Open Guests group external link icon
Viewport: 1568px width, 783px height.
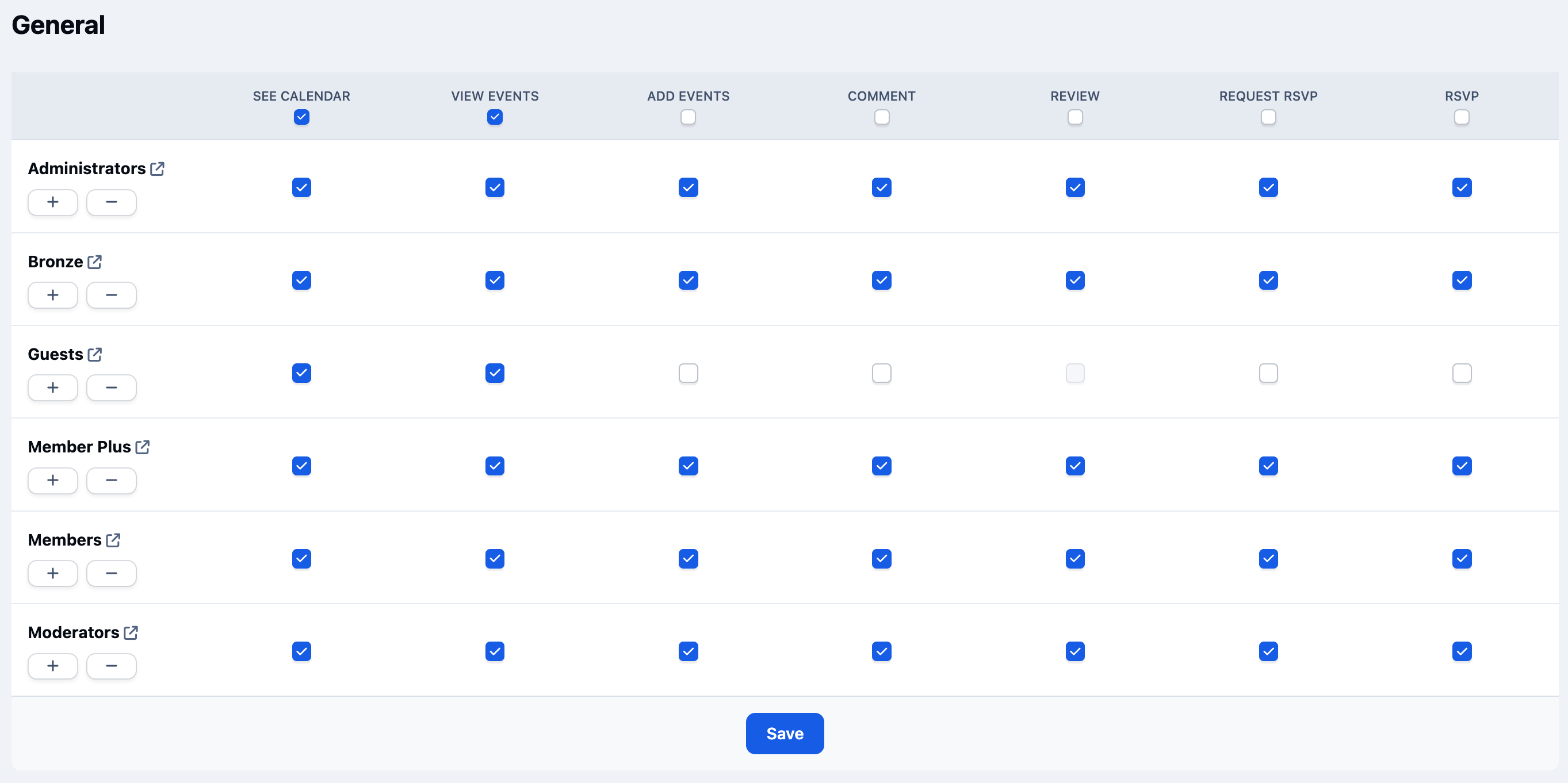click(94, 354)
